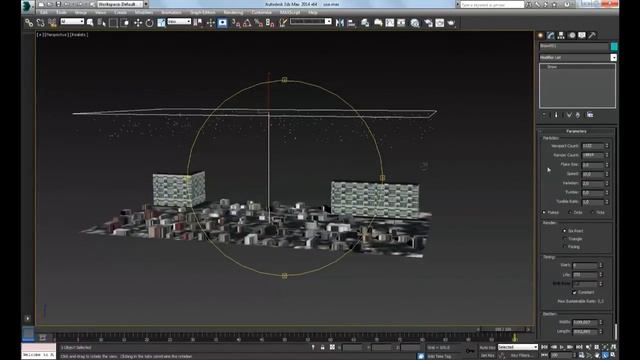Open the Modifiers menu
The width and height of the screenshot is (640, 360).
pyautogui.click(x=144, y=12)
